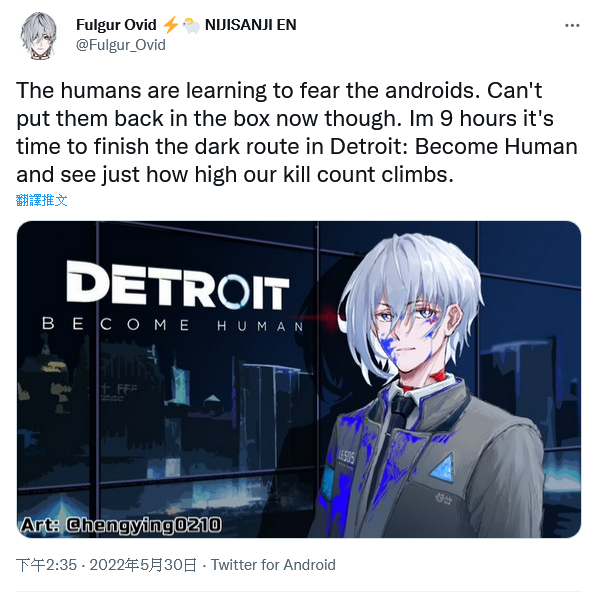Click the sheep emoji beside the name

click(x=191, y=26)
